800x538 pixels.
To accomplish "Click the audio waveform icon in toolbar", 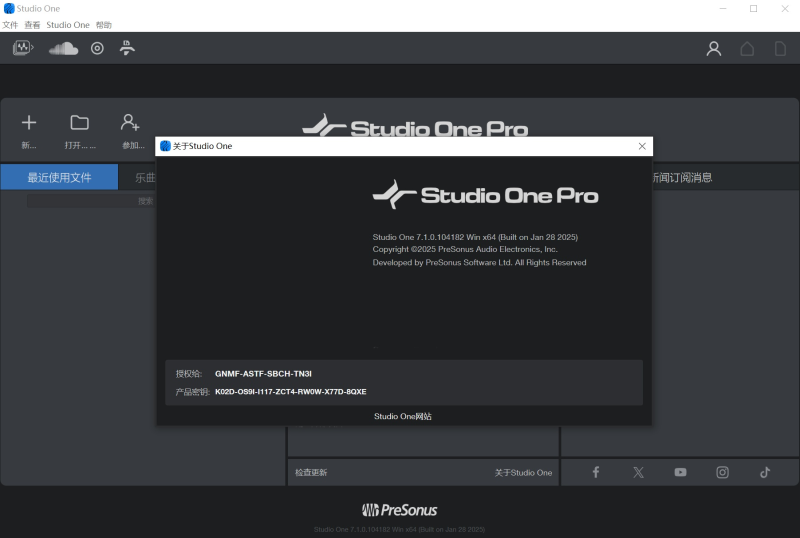I will 22,48.
